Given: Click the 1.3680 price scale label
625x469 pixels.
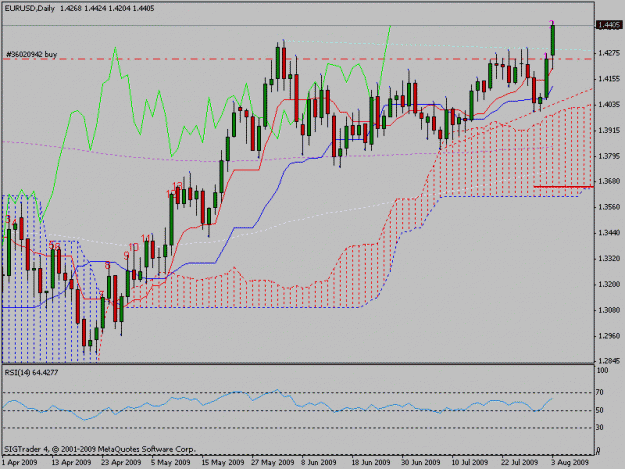Looking at the screenshot, I should point(609,181).
